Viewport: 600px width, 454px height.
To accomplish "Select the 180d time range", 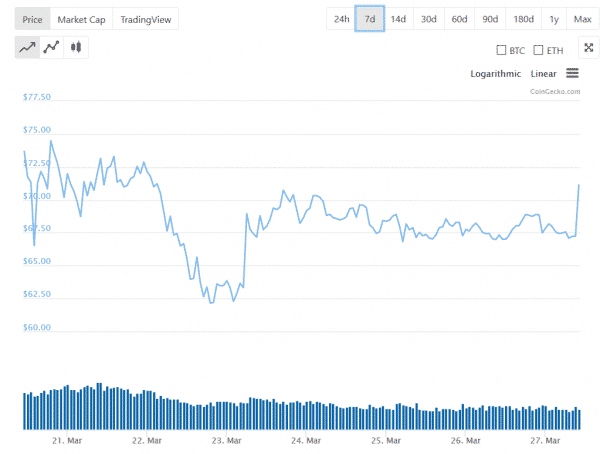I will (x=523, y=19).
